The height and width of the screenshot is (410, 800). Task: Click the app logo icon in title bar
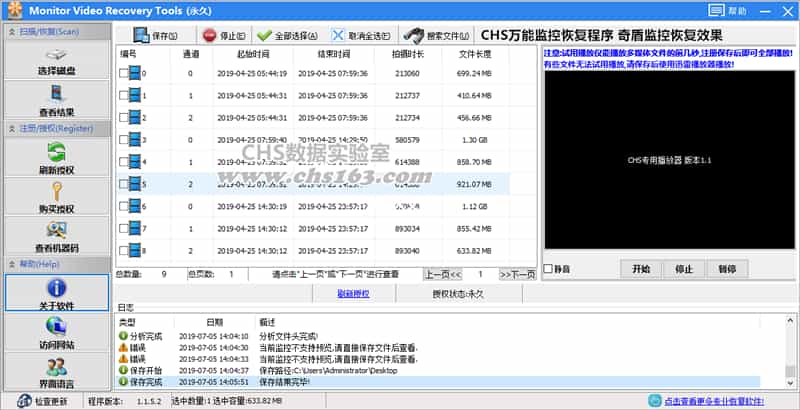pos(14,10)
